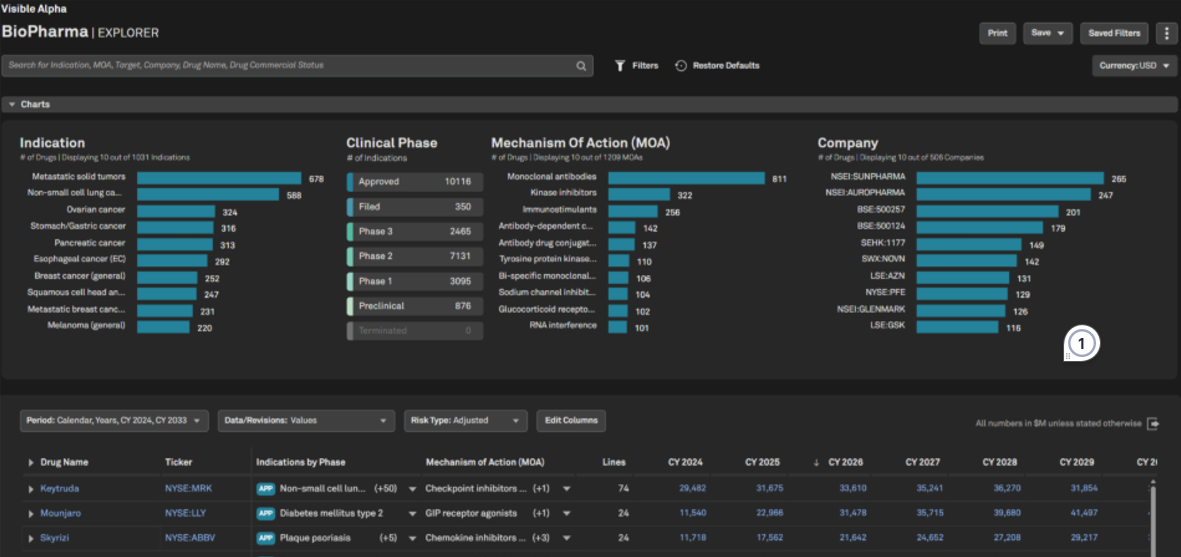Toggle the Phase 3 clinical phase filter
This screenshot has width=1181, height=557.
pos(414,231)
